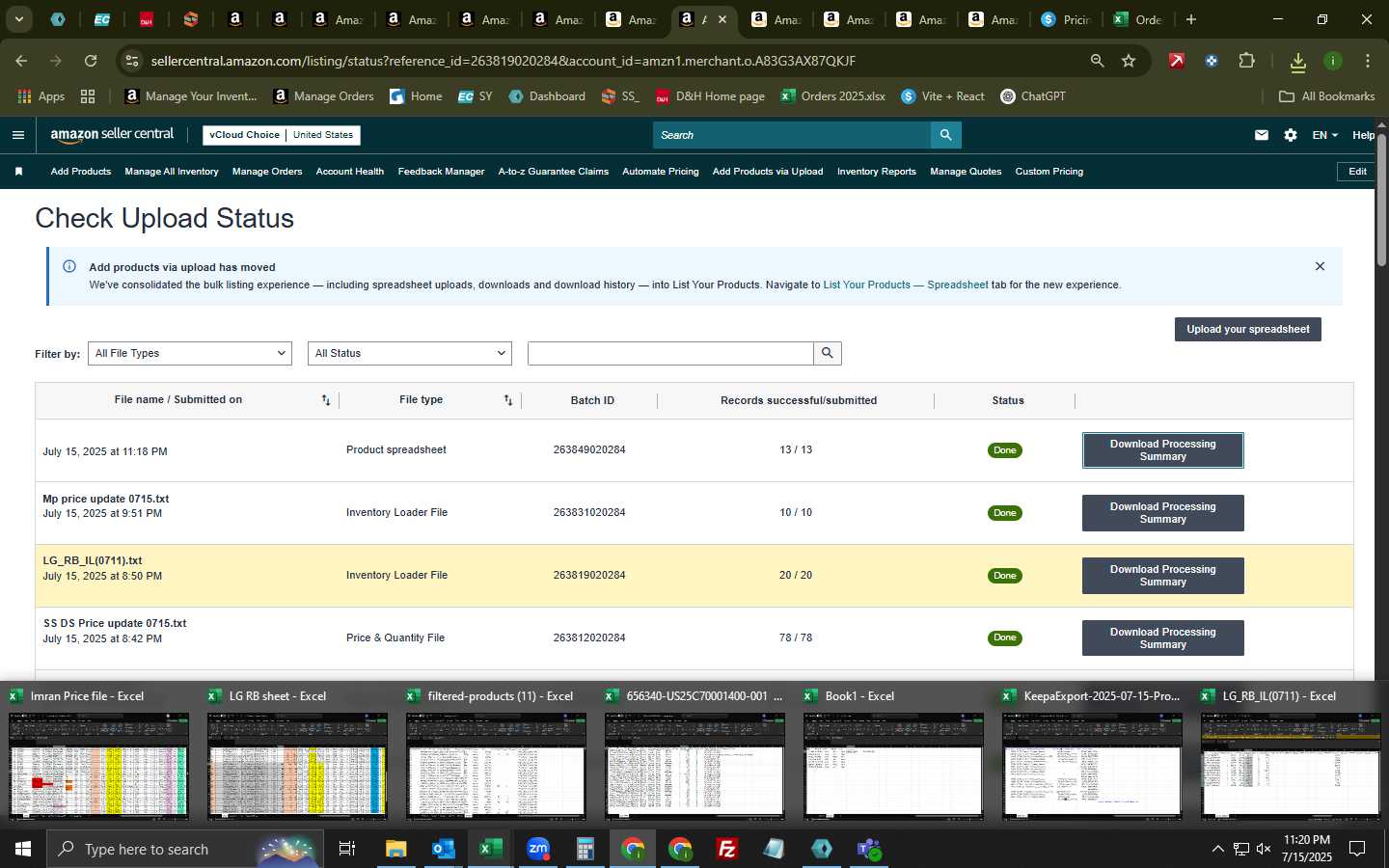
Task: Follow the List Your Products — Spreadsheet link
Action: point(906,285)
